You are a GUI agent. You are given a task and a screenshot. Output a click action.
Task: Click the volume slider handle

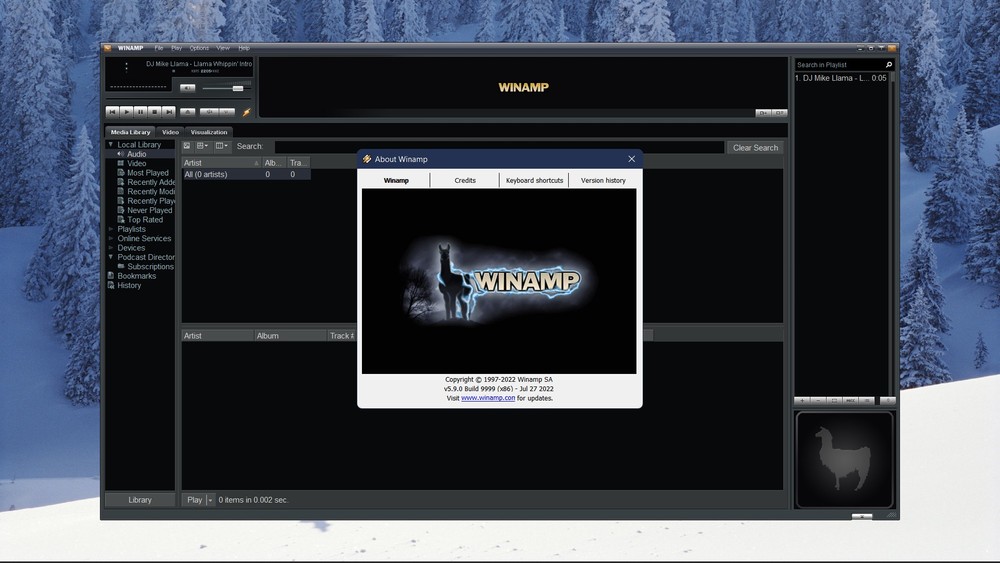[238, 88]
